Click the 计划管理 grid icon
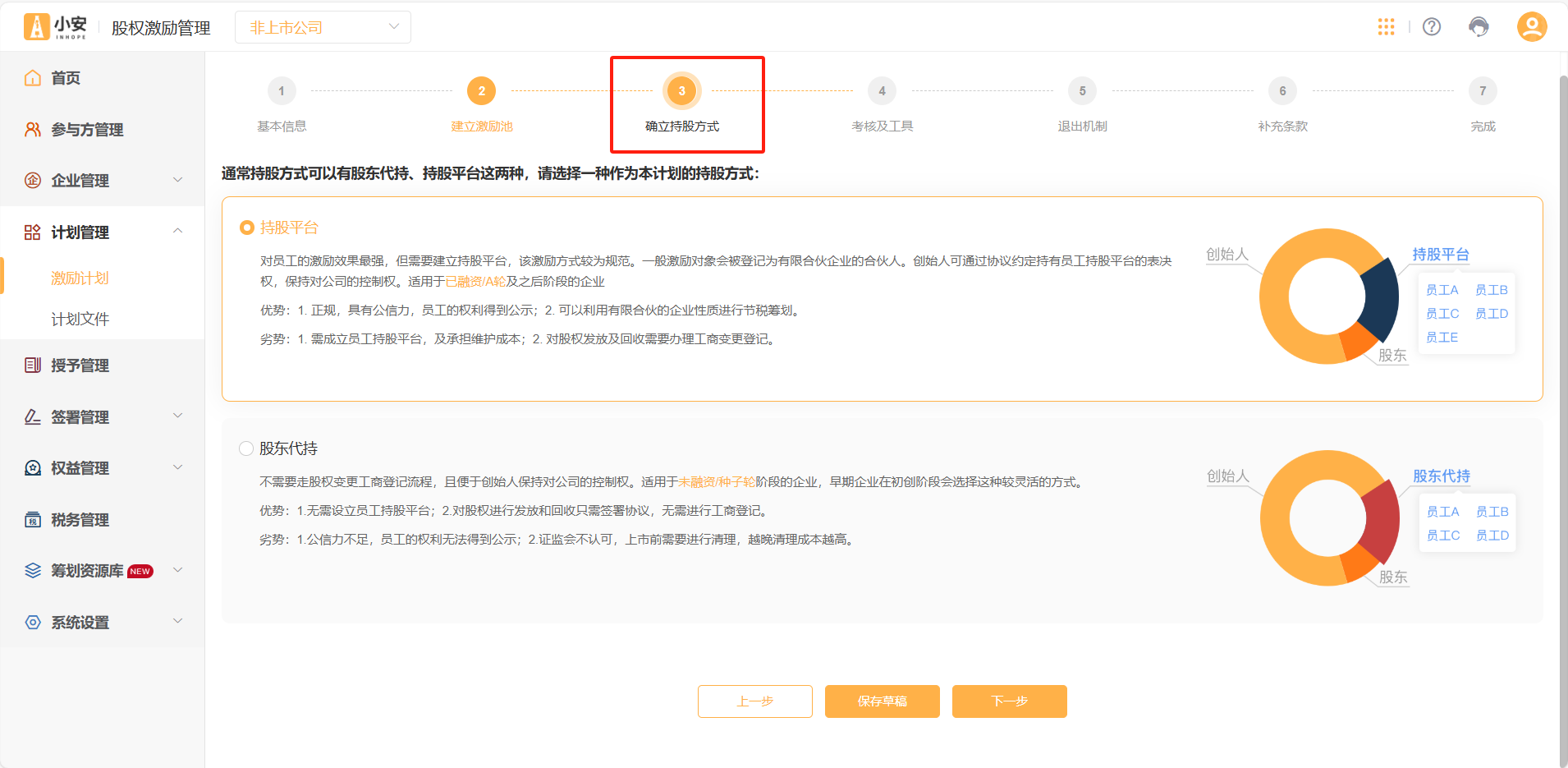 [33, 232]
